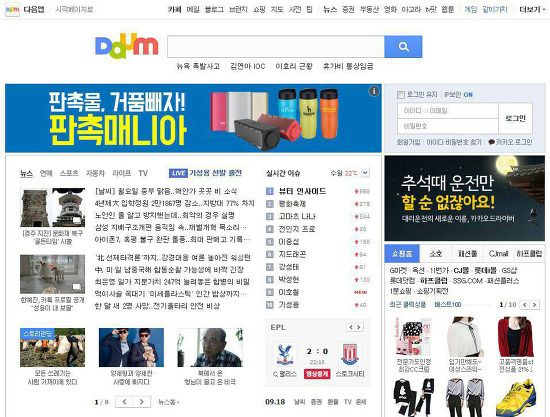Image resolution: width=550 pixels, height=417 pixels.
Task: Click rank 10 badge beside 기성용
Action: coord(269,305)
